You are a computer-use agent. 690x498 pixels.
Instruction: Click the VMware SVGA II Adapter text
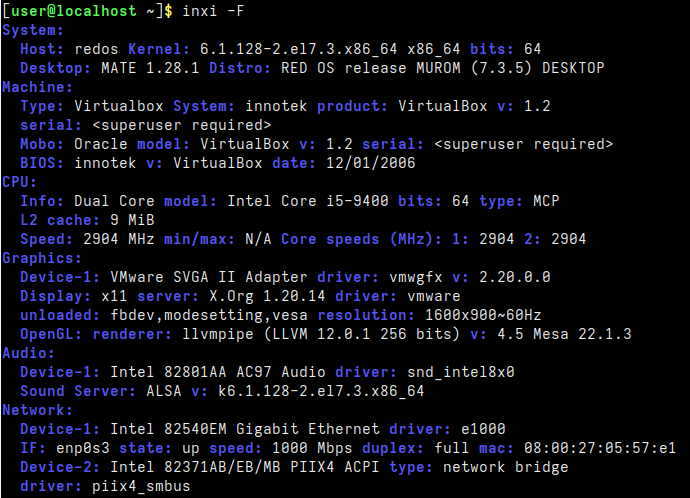(209, 277)
